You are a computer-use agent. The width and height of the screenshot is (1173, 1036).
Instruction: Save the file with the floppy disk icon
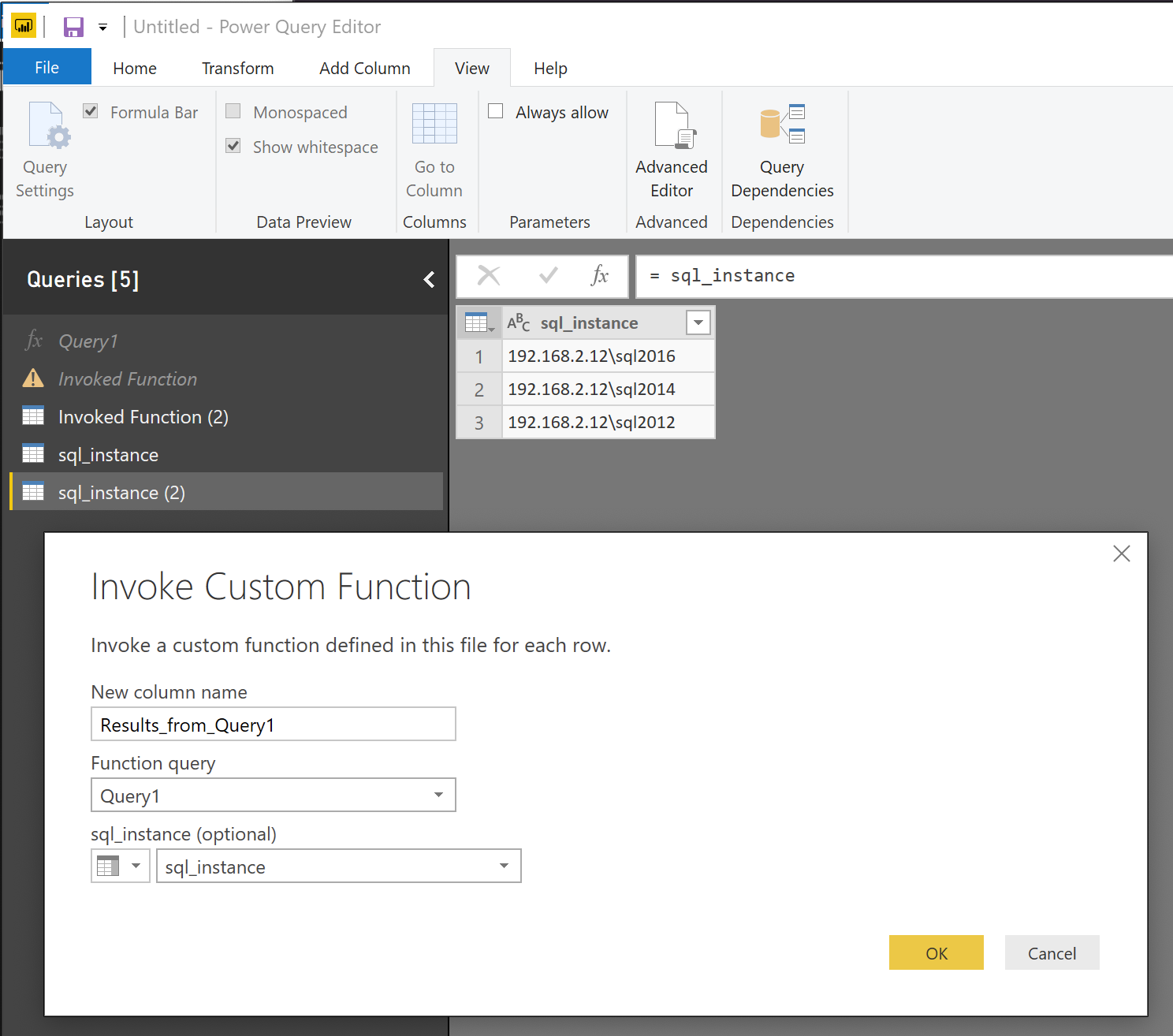[x=73, y=28]
